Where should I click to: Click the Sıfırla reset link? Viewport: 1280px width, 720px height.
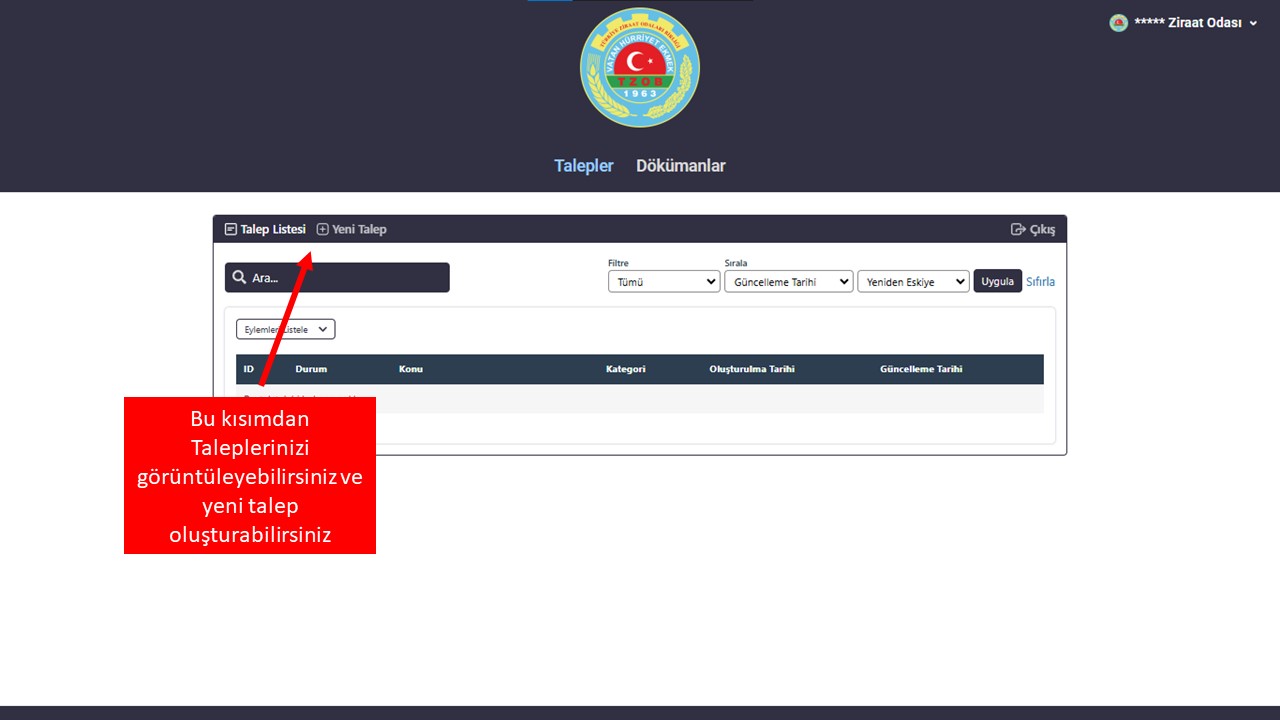(1040, 282)
